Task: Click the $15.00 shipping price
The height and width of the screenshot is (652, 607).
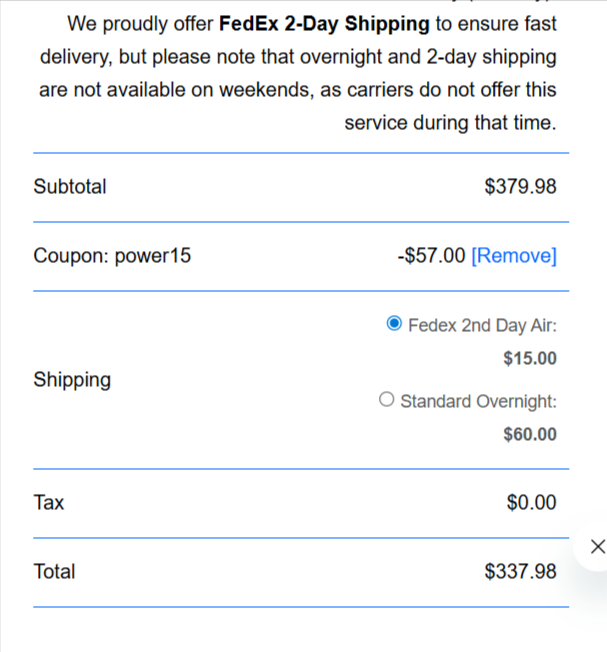Action: [530, 359]
